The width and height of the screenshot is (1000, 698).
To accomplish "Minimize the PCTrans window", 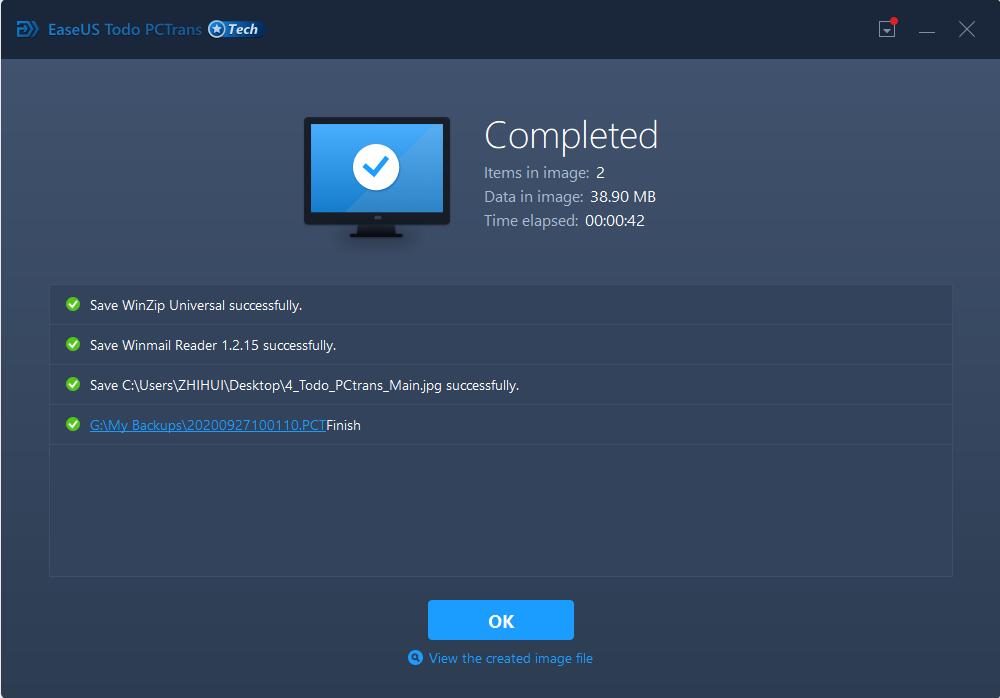I will (x=927, y=30).
